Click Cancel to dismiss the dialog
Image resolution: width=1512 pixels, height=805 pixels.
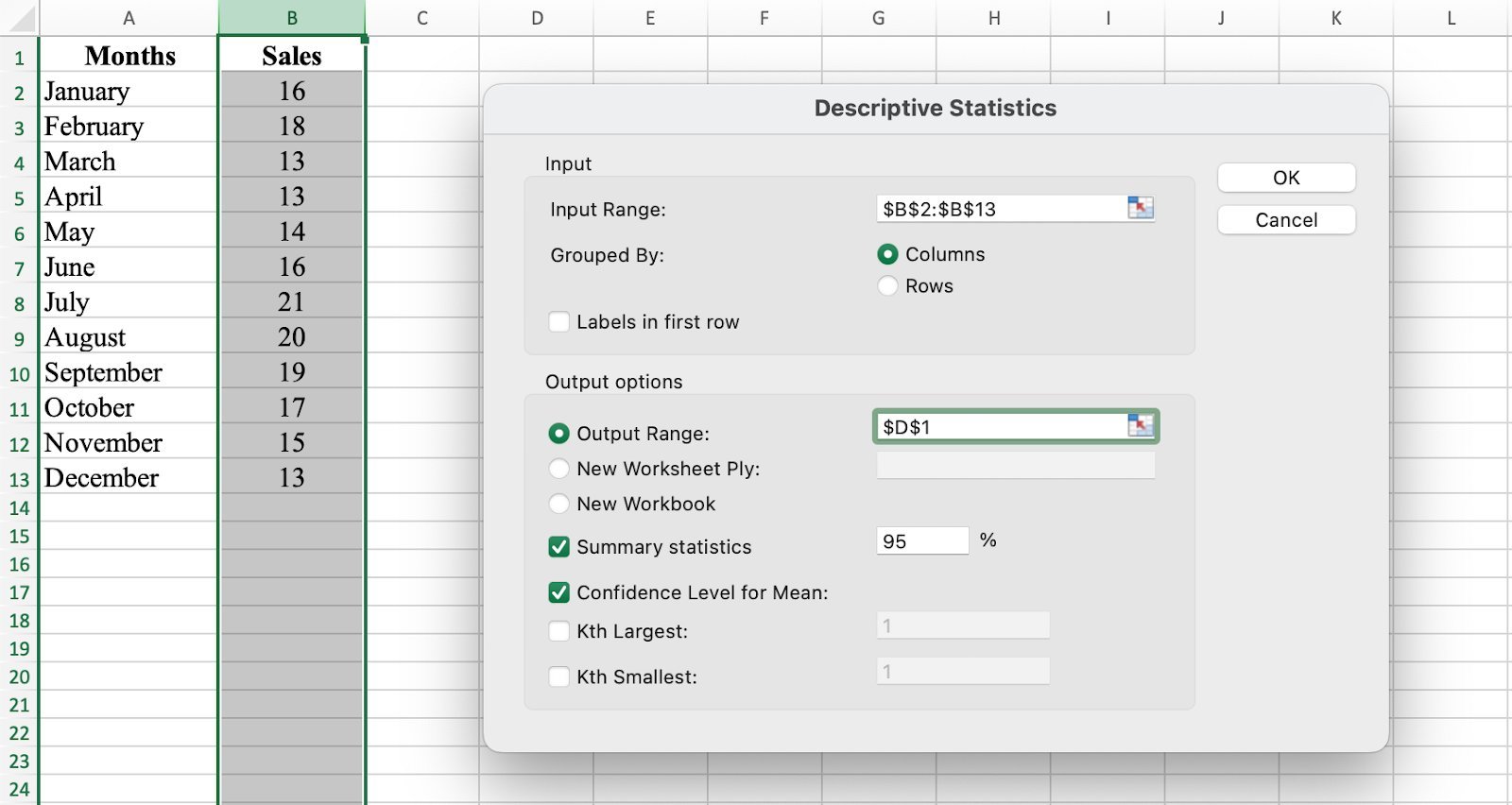click(x=1285, y=220)
